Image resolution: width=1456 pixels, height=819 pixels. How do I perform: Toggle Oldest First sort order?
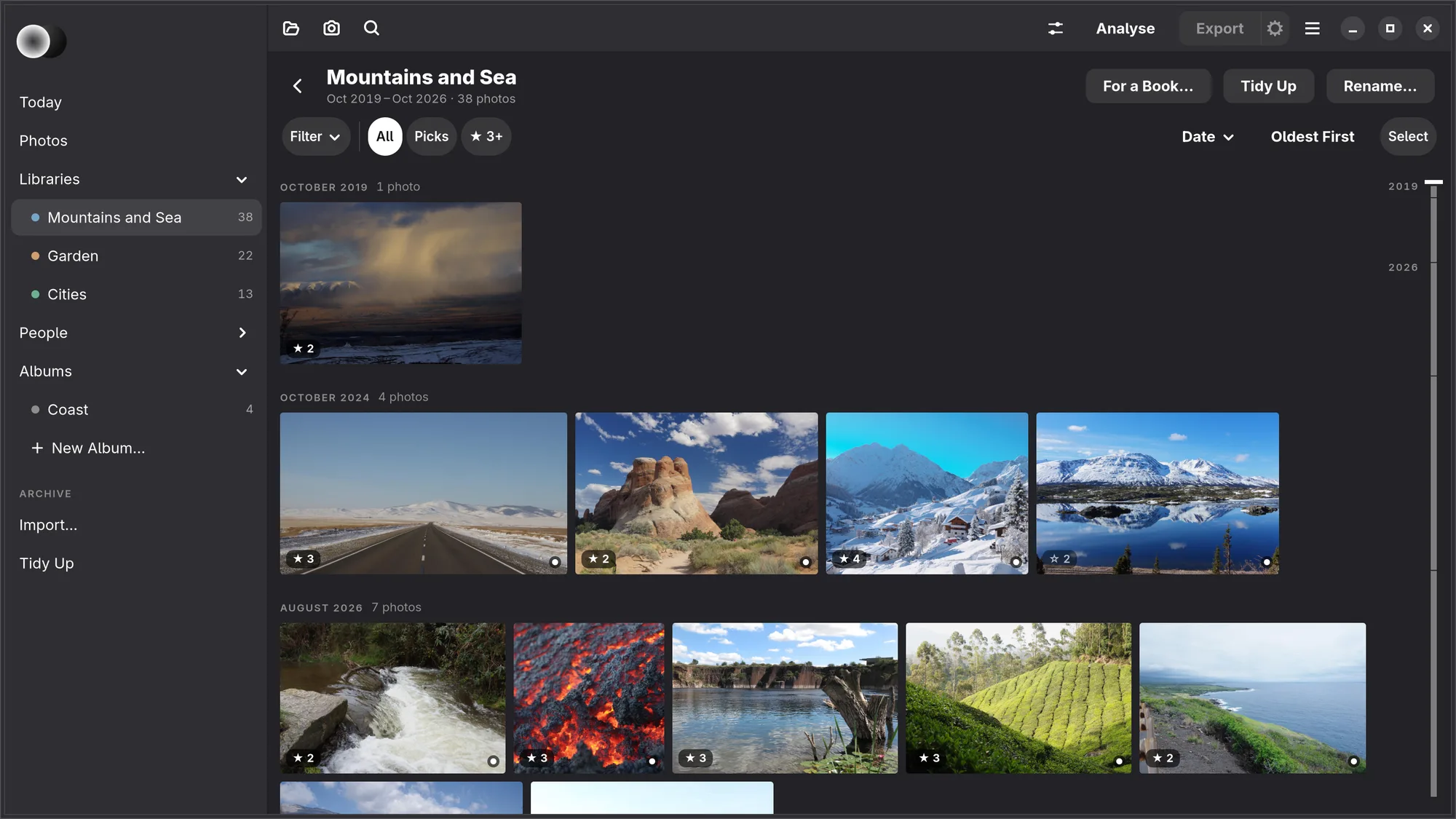[1312, 136]
